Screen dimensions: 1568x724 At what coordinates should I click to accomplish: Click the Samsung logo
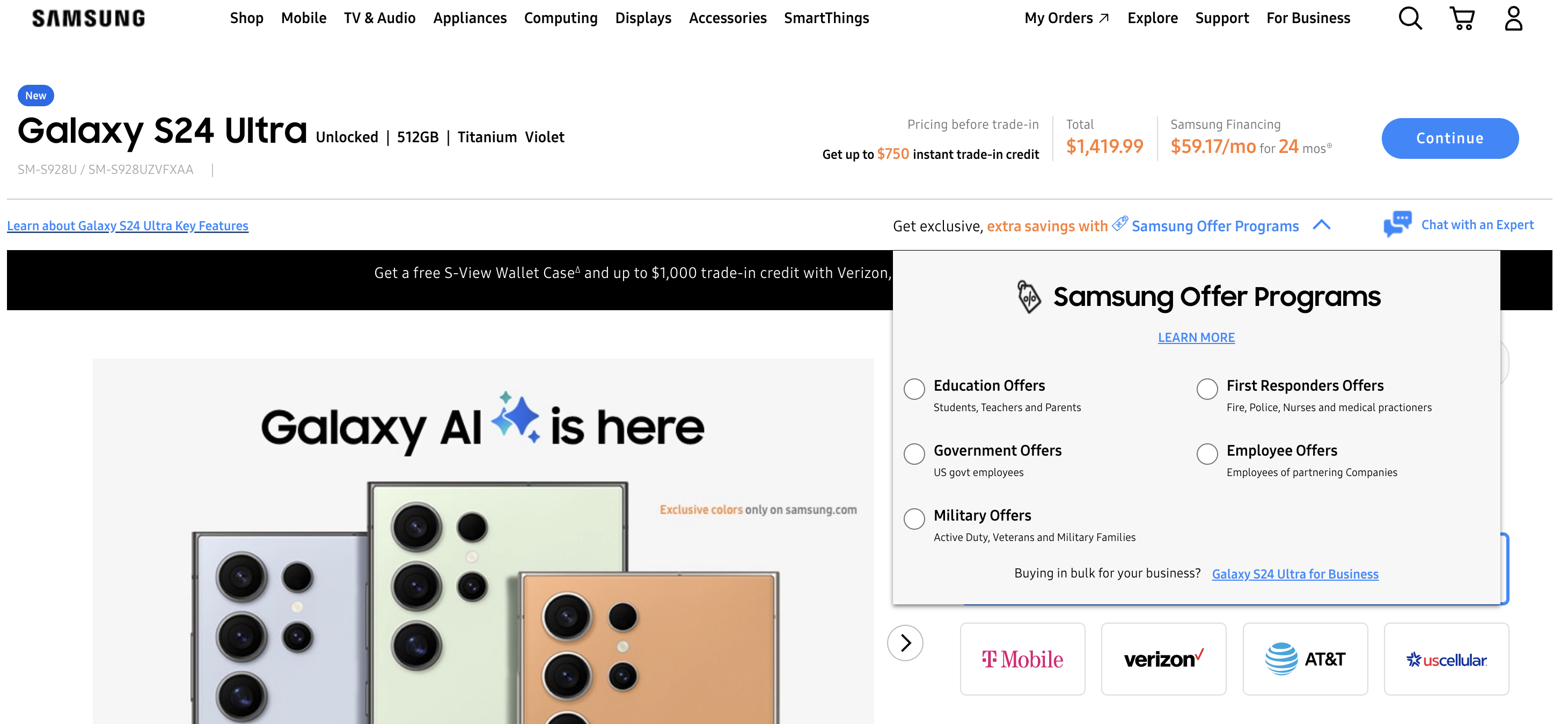click(89, 18)
